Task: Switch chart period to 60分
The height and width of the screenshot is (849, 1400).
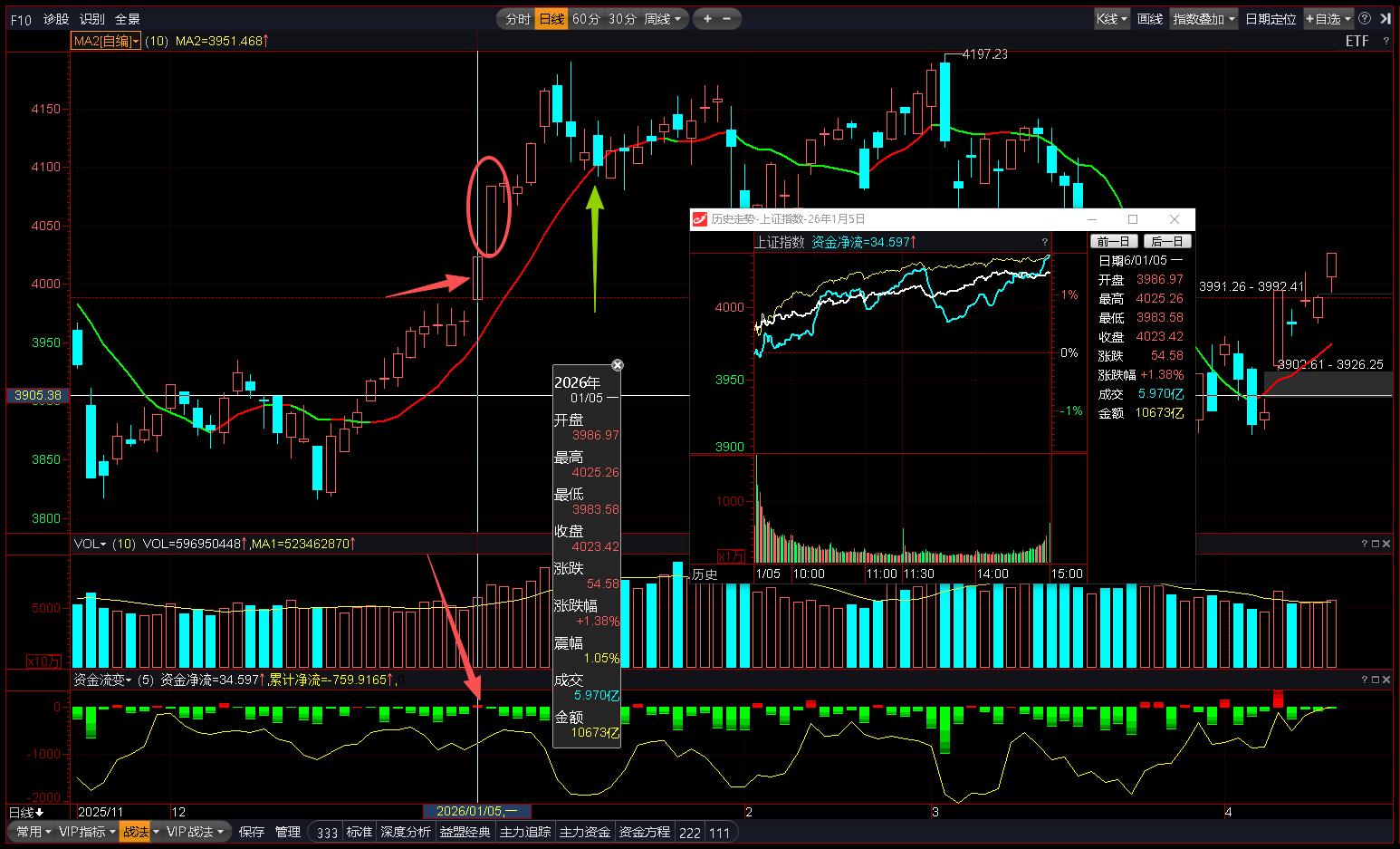Action: 586,18
